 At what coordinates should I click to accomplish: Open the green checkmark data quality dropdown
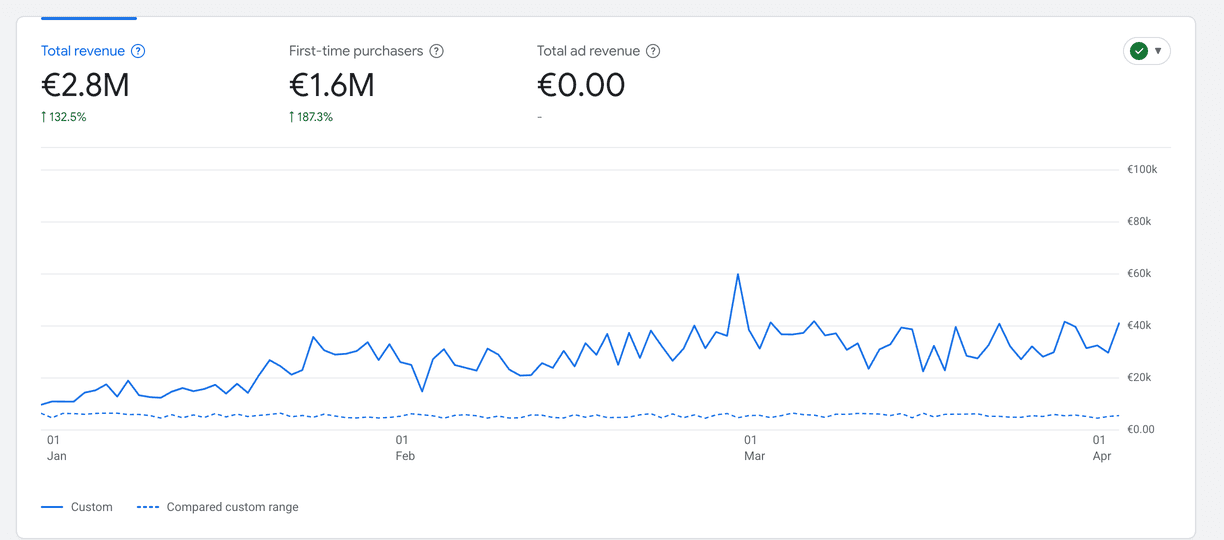coord(1147,51)
